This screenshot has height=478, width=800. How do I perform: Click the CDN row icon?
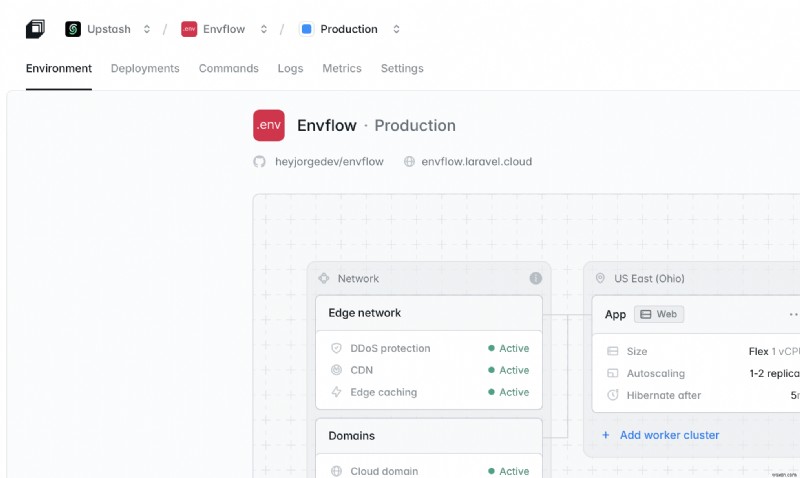(x=336, y=370)
